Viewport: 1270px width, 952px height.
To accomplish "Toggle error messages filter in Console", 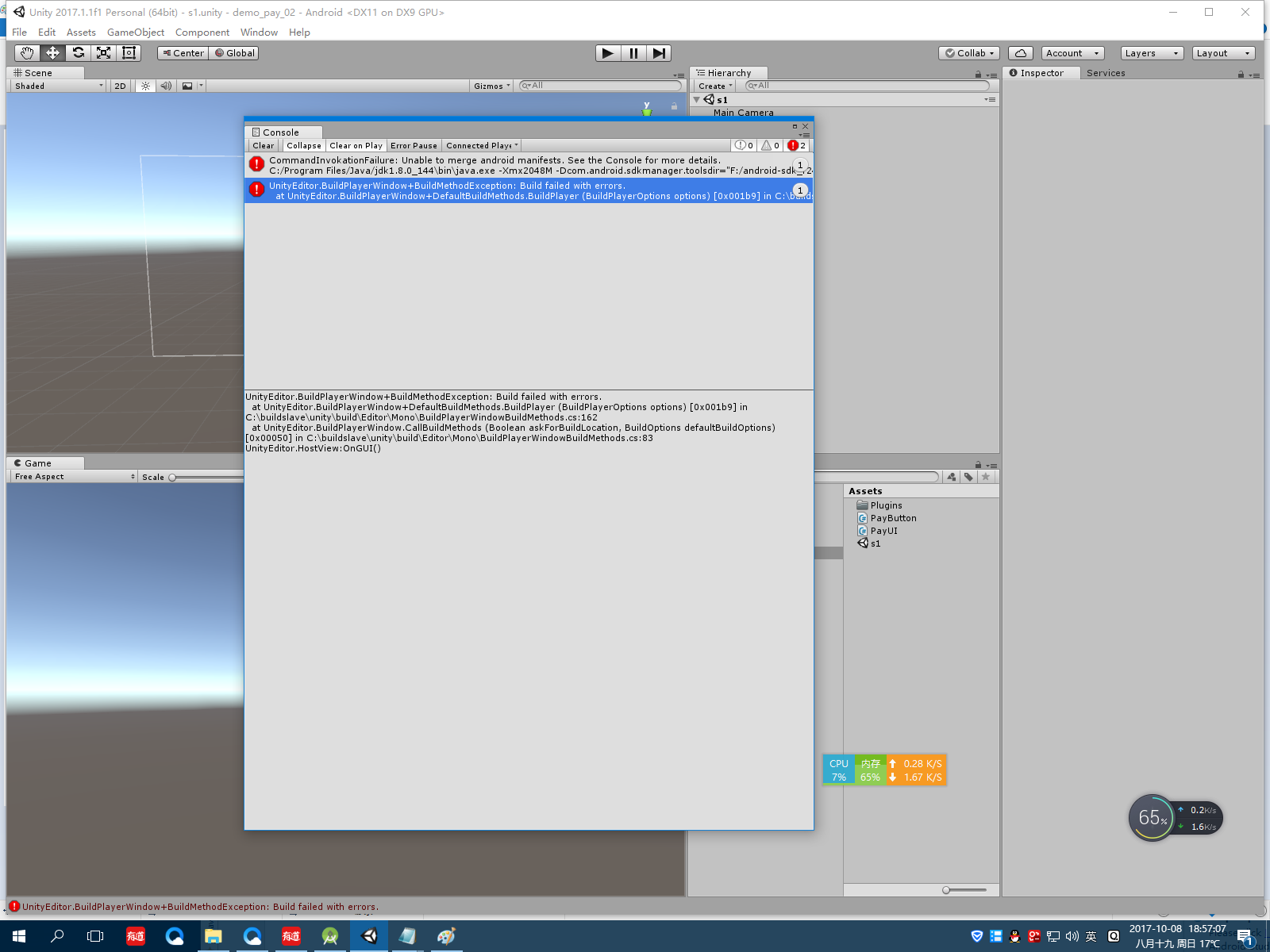I will (796, 145).
